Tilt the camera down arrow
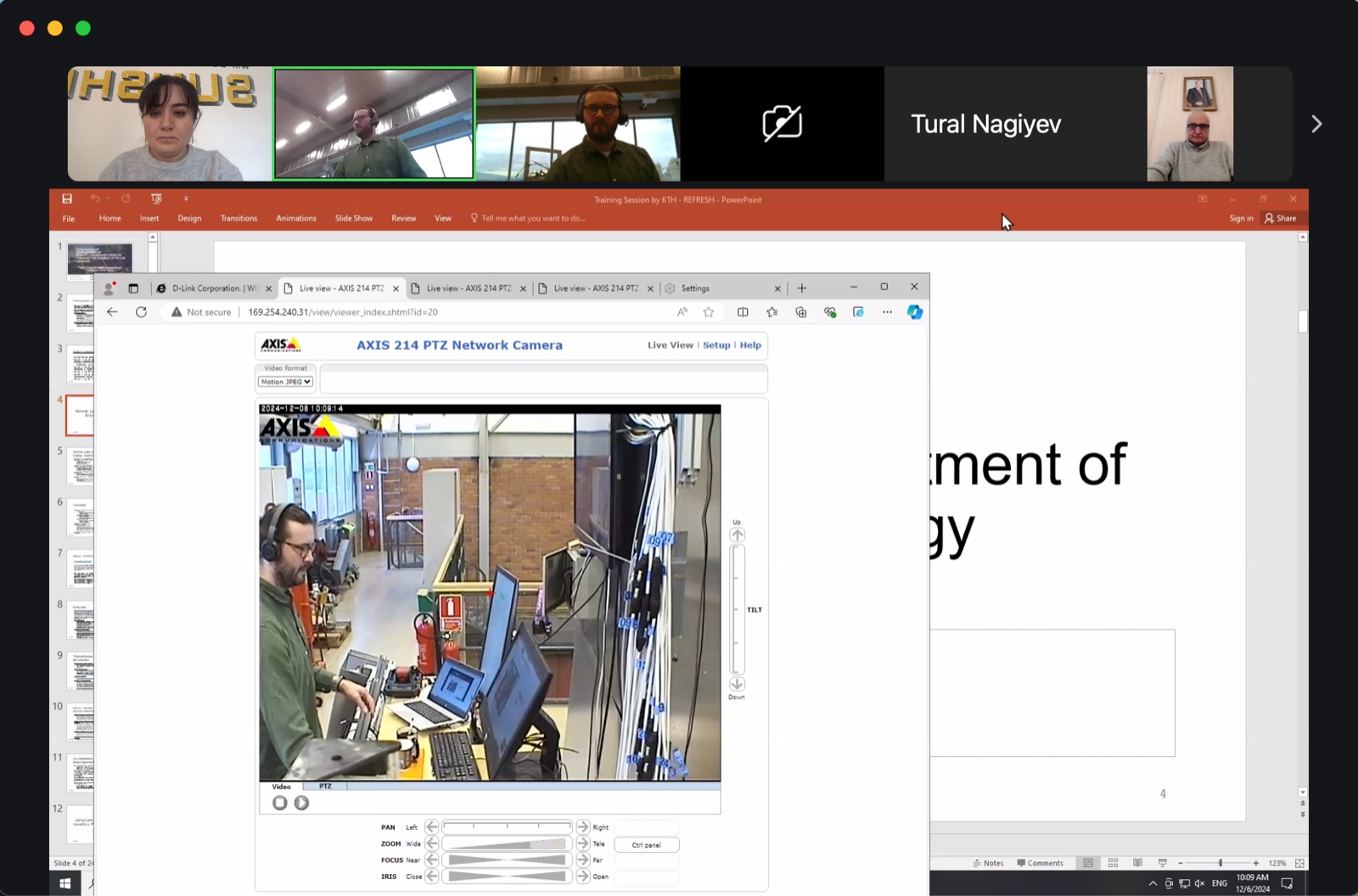 coord(737,684)
